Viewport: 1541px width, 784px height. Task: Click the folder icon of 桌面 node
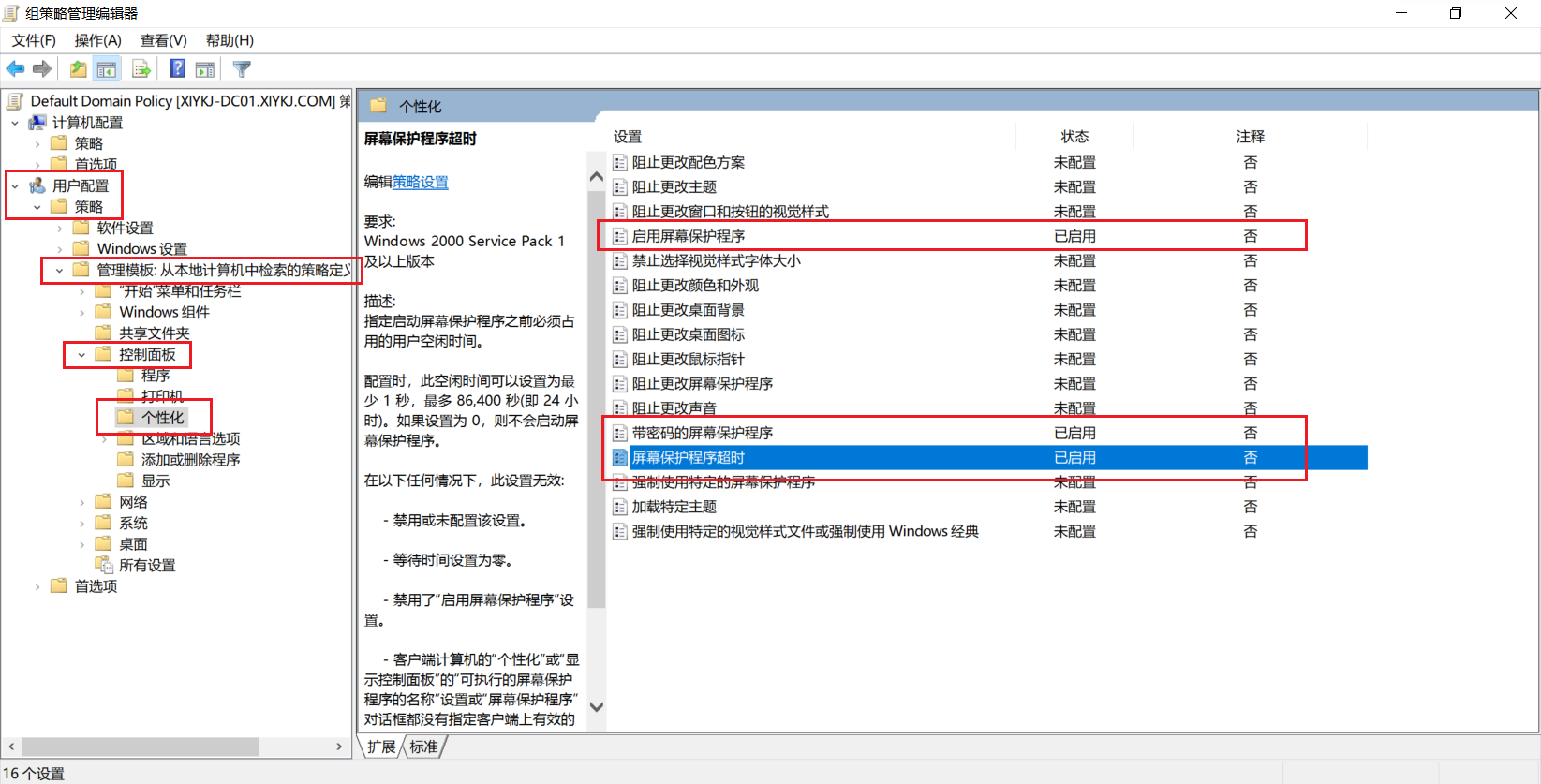click(x=104, y=544)
